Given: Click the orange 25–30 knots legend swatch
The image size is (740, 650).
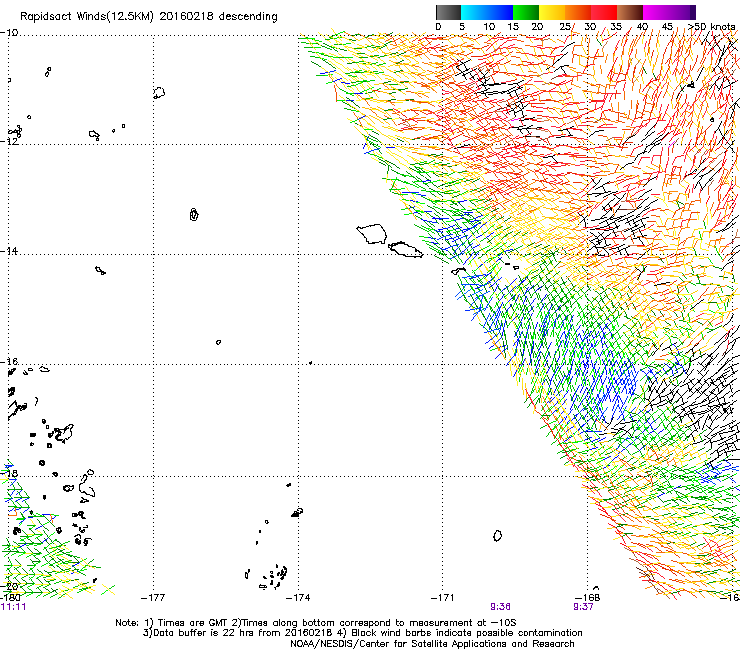Looking at the screenshot, I should (x=578, y=12).
